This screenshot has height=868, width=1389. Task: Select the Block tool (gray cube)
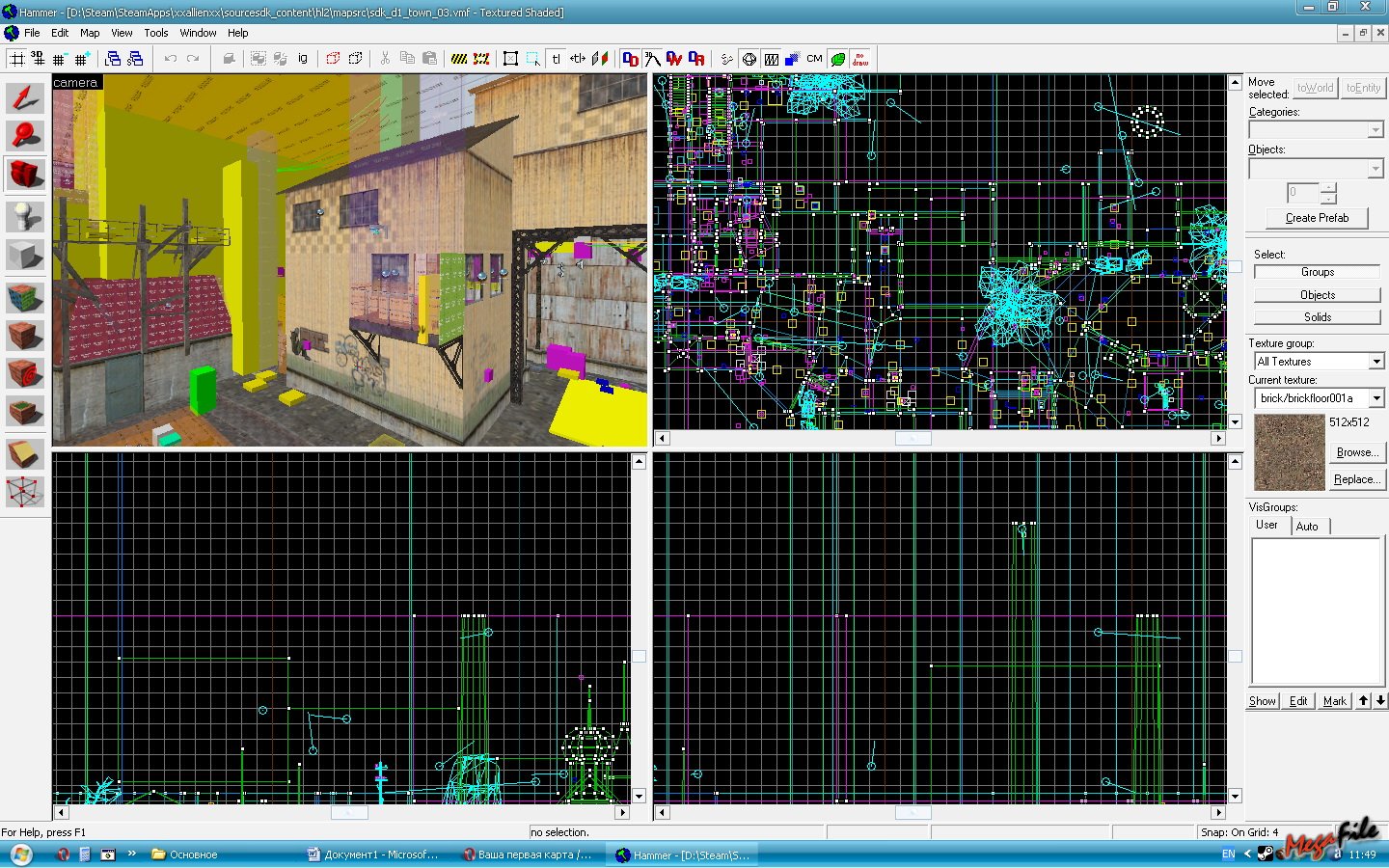tap(25, 256)
